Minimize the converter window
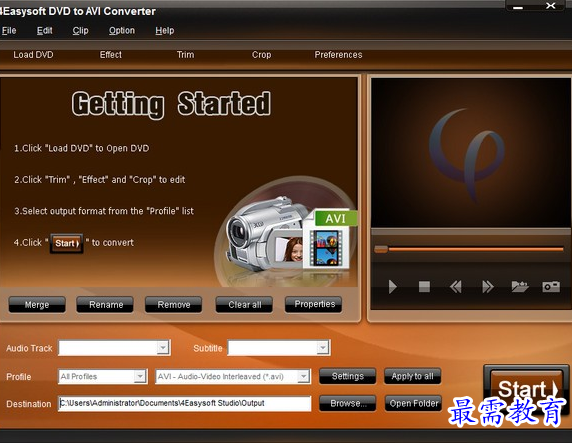572x443 pixels. [x=518, y=7]
